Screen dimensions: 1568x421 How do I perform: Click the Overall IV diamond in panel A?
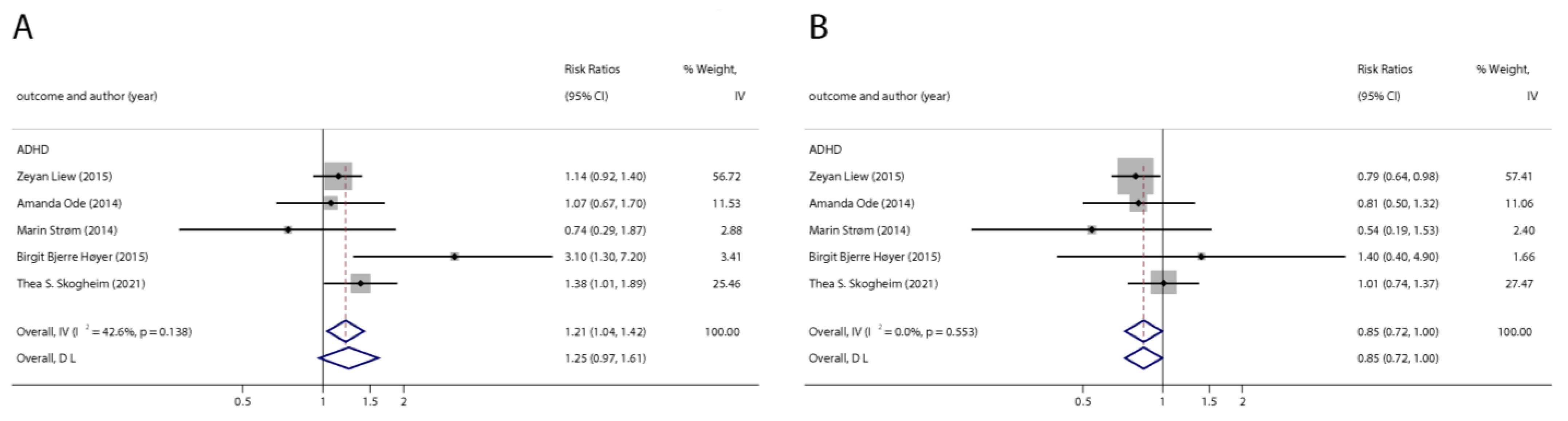(346, 331)
